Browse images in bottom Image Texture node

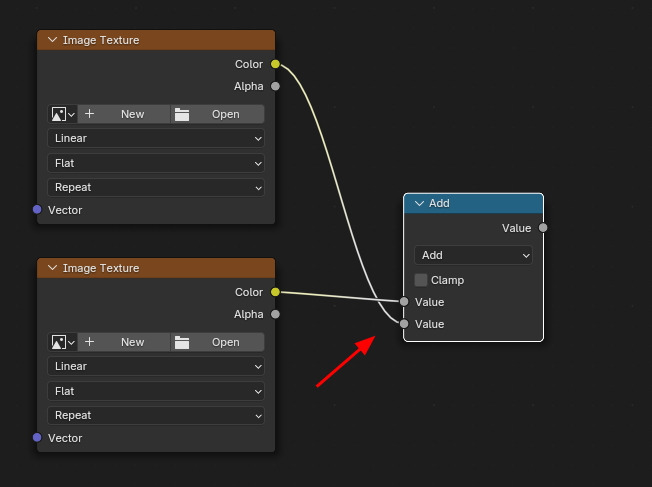63,342
